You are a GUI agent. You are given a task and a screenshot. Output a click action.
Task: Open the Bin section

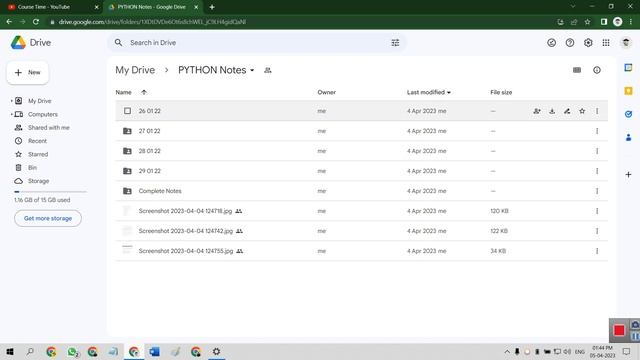coord(32,168)
